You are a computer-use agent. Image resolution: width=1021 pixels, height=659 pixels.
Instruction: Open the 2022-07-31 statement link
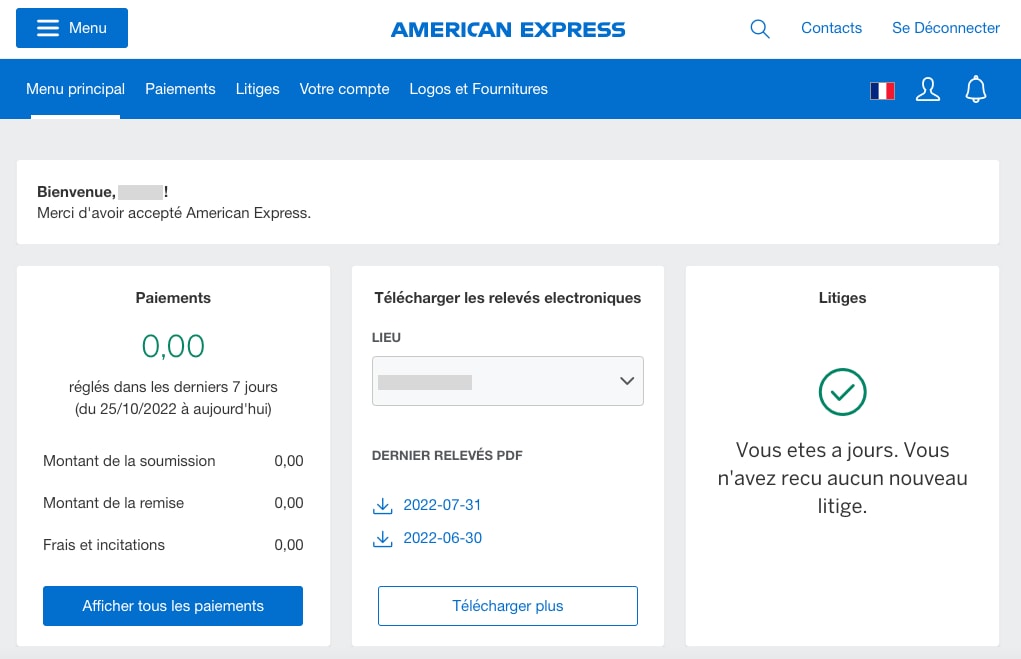442,506
